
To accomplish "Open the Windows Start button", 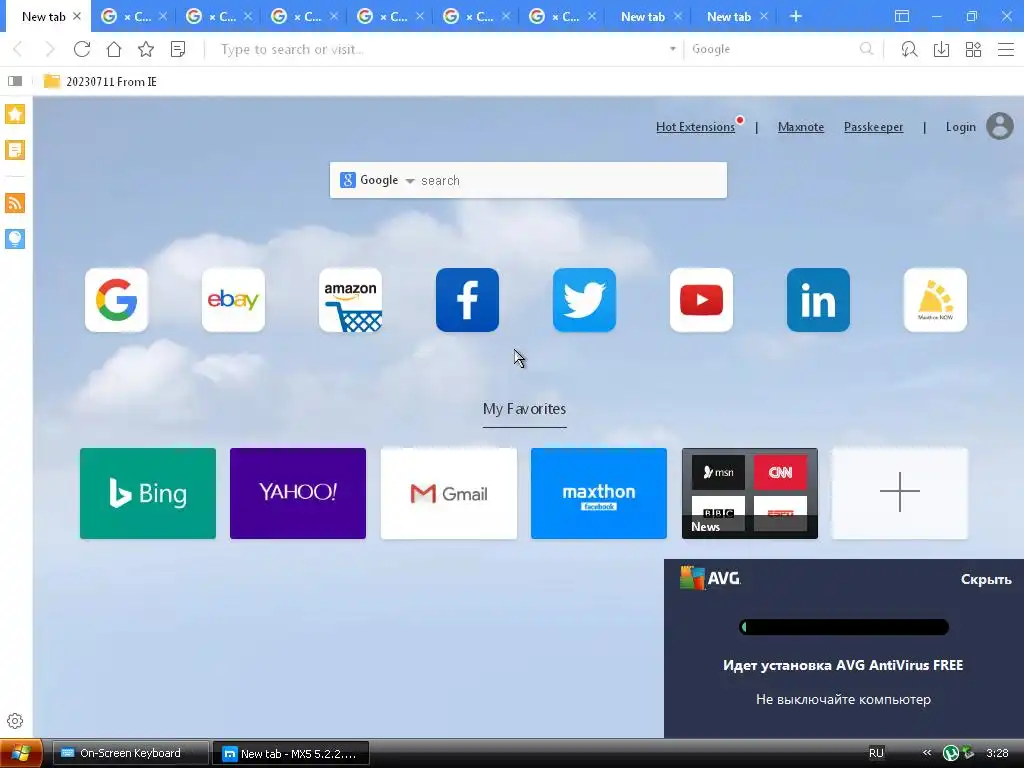I will [x=21, y=754].
